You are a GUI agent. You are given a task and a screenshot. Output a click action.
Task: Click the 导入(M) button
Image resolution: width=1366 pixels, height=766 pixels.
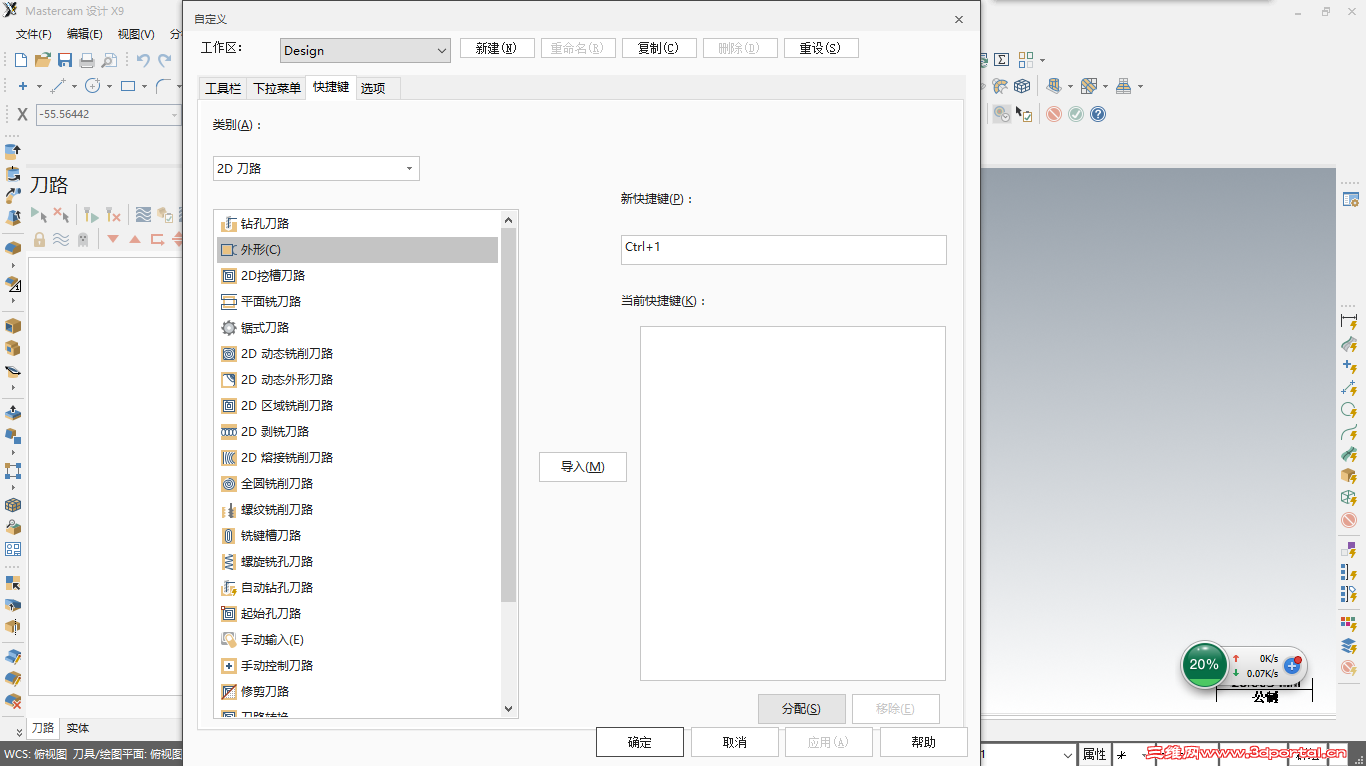[583, 467]
